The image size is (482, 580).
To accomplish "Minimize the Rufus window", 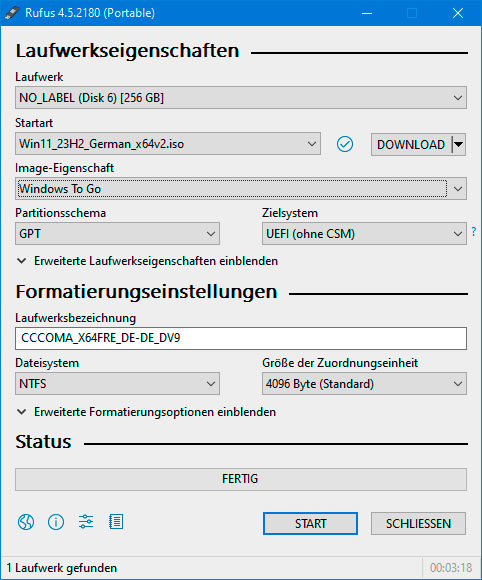I will pos(367,13).
